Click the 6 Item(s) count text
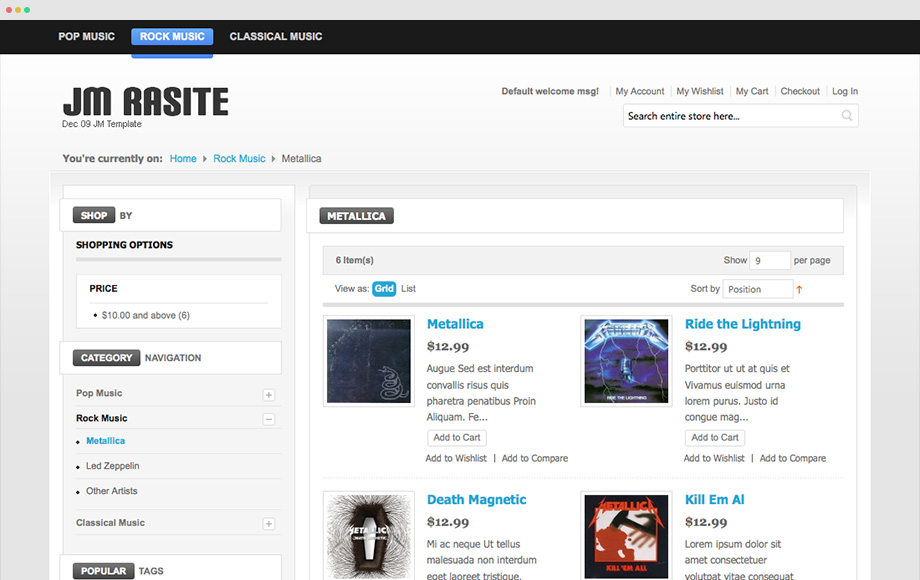The height and width of the screenshot is (580, 920). (x=354, y=260)
